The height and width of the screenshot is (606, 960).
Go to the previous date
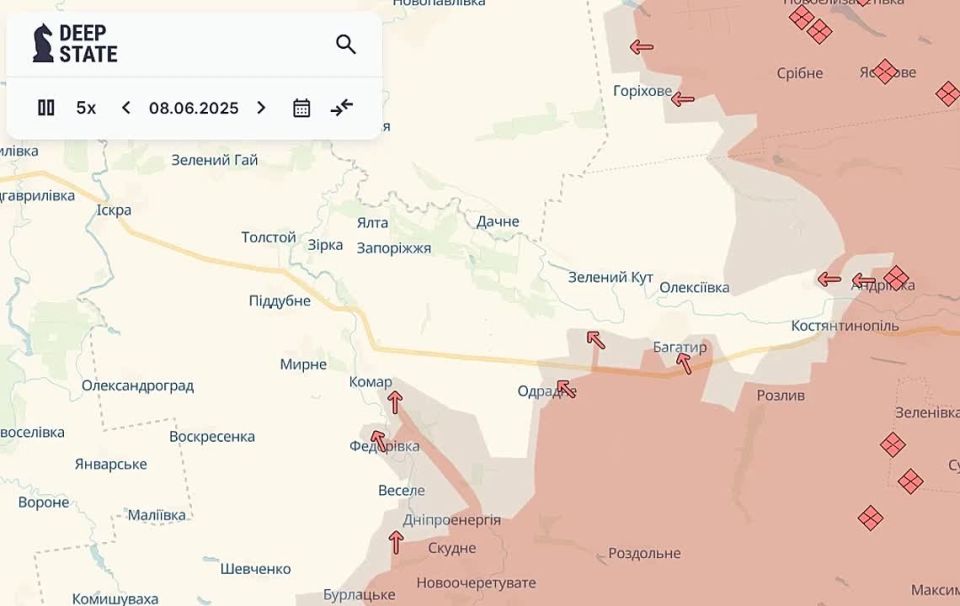(126, 108)
